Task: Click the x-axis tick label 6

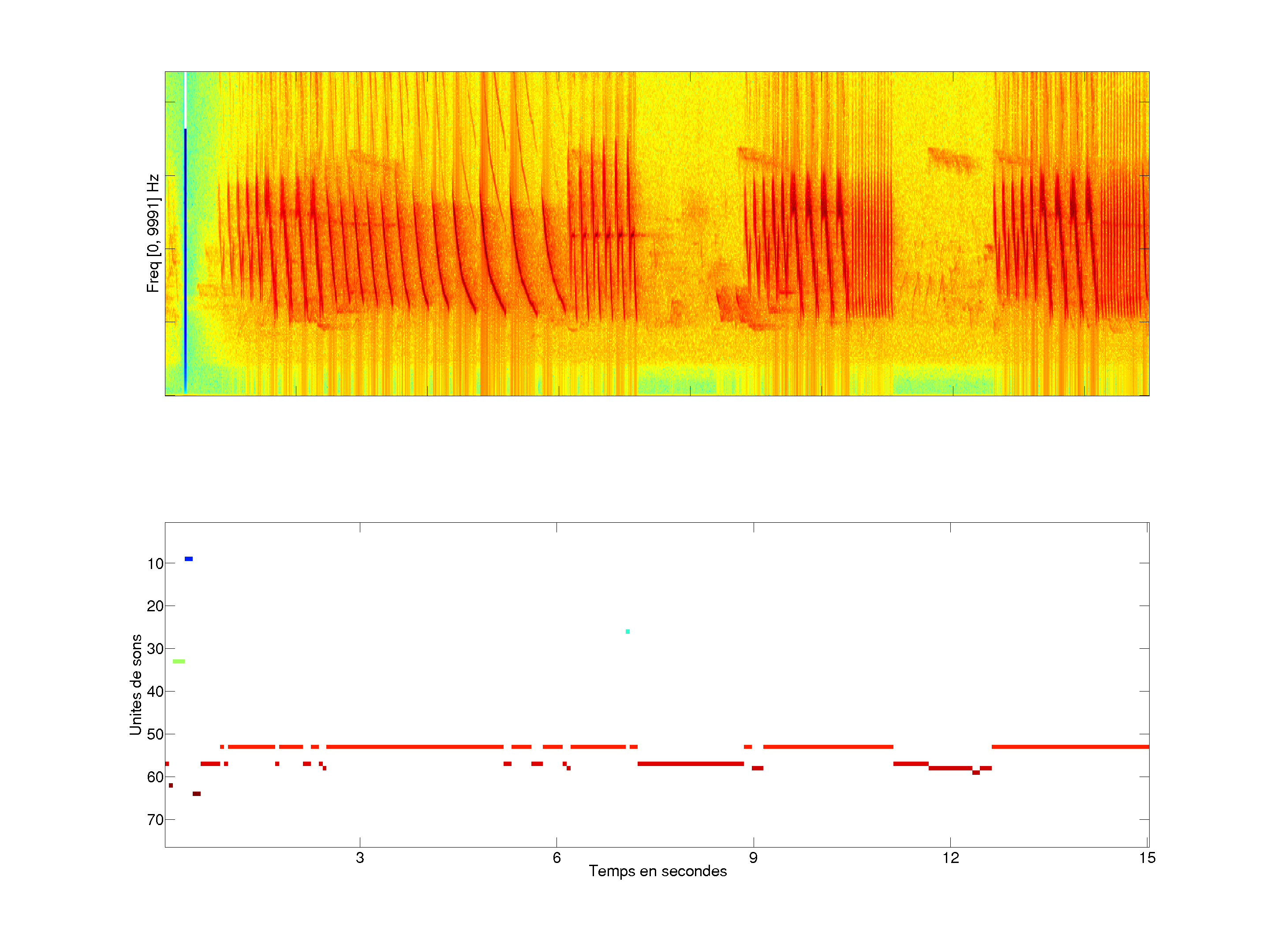Action: click(x=557, y=858)
